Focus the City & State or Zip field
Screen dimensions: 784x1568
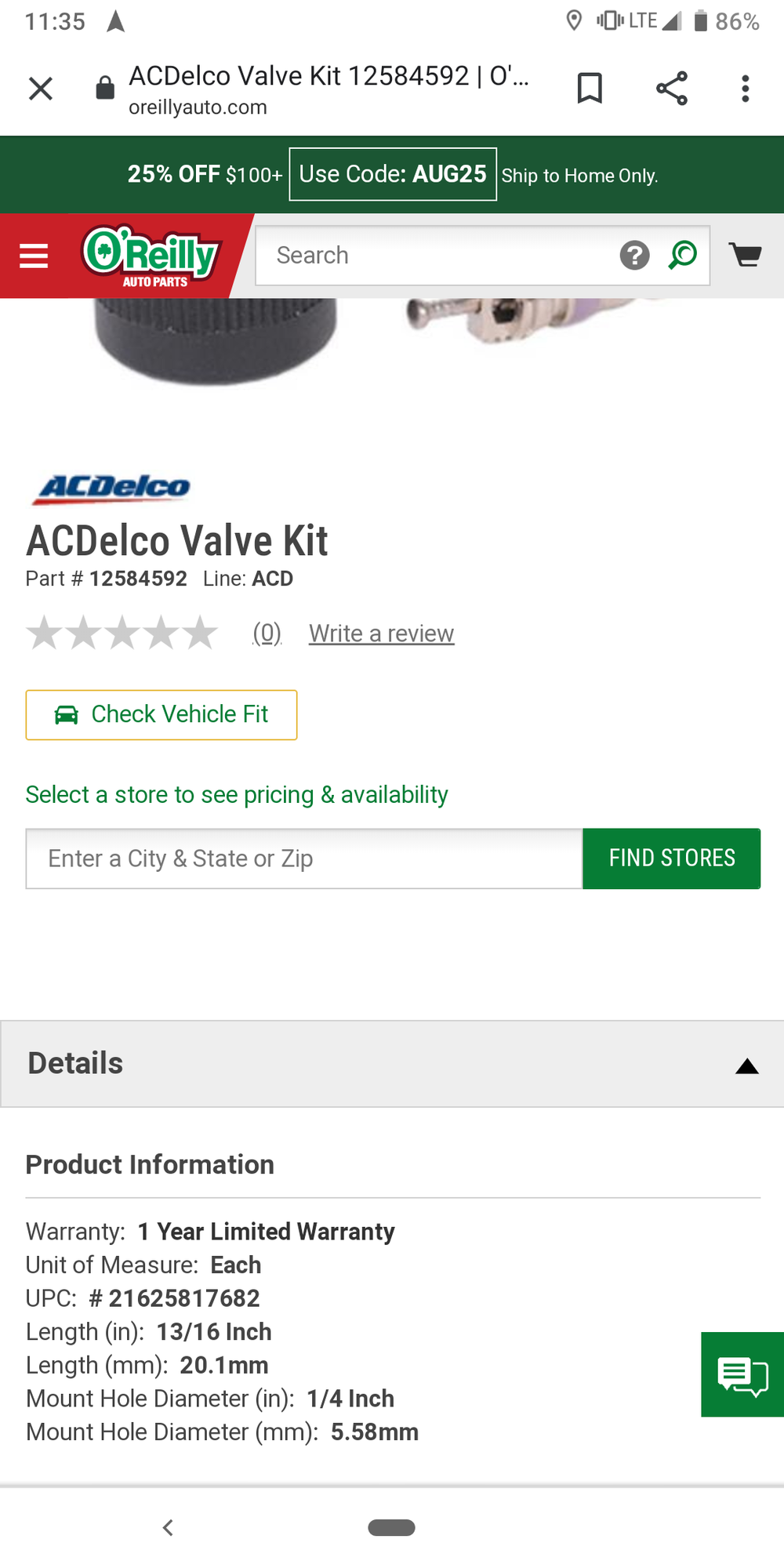(304, 858)
